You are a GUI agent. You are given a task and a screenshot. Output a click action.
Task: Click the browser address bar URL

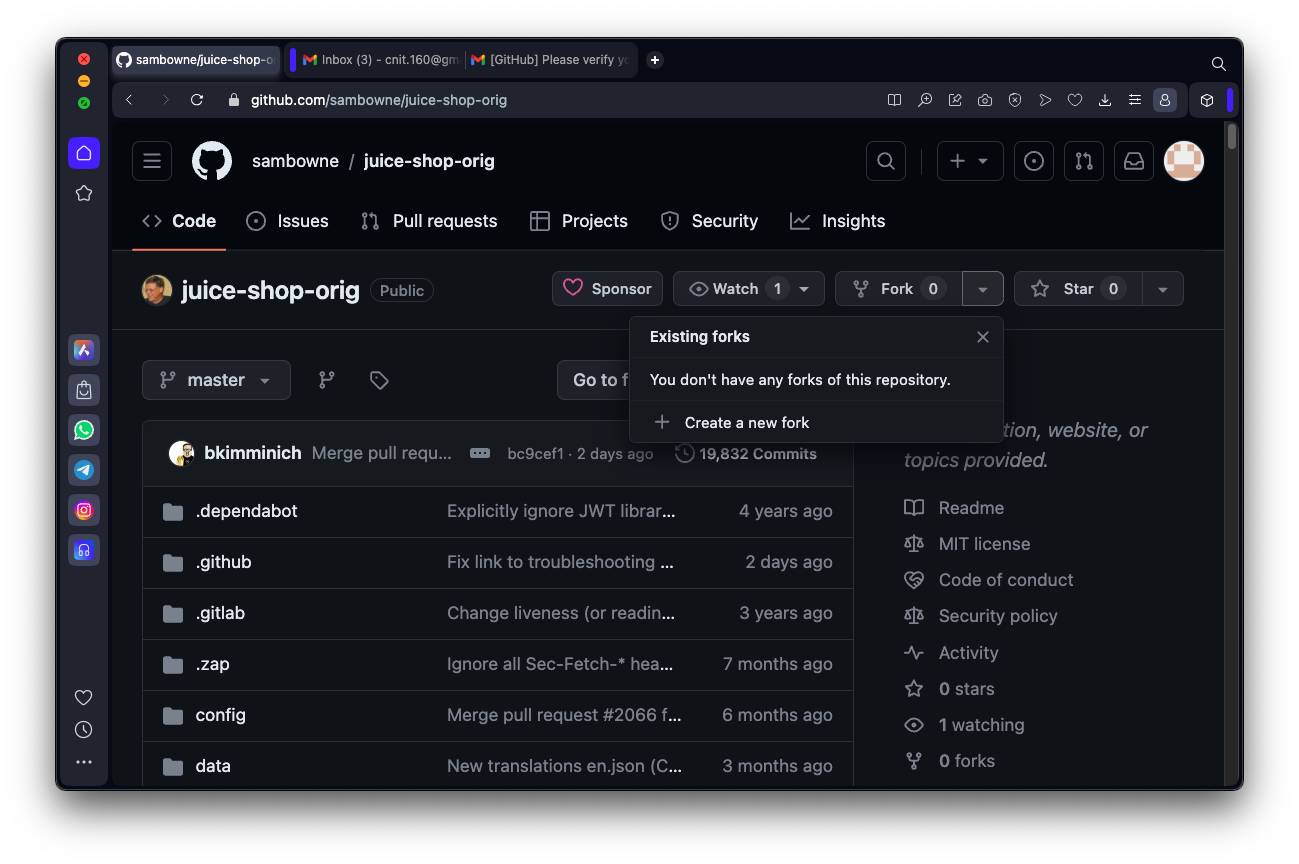[379, 100]
